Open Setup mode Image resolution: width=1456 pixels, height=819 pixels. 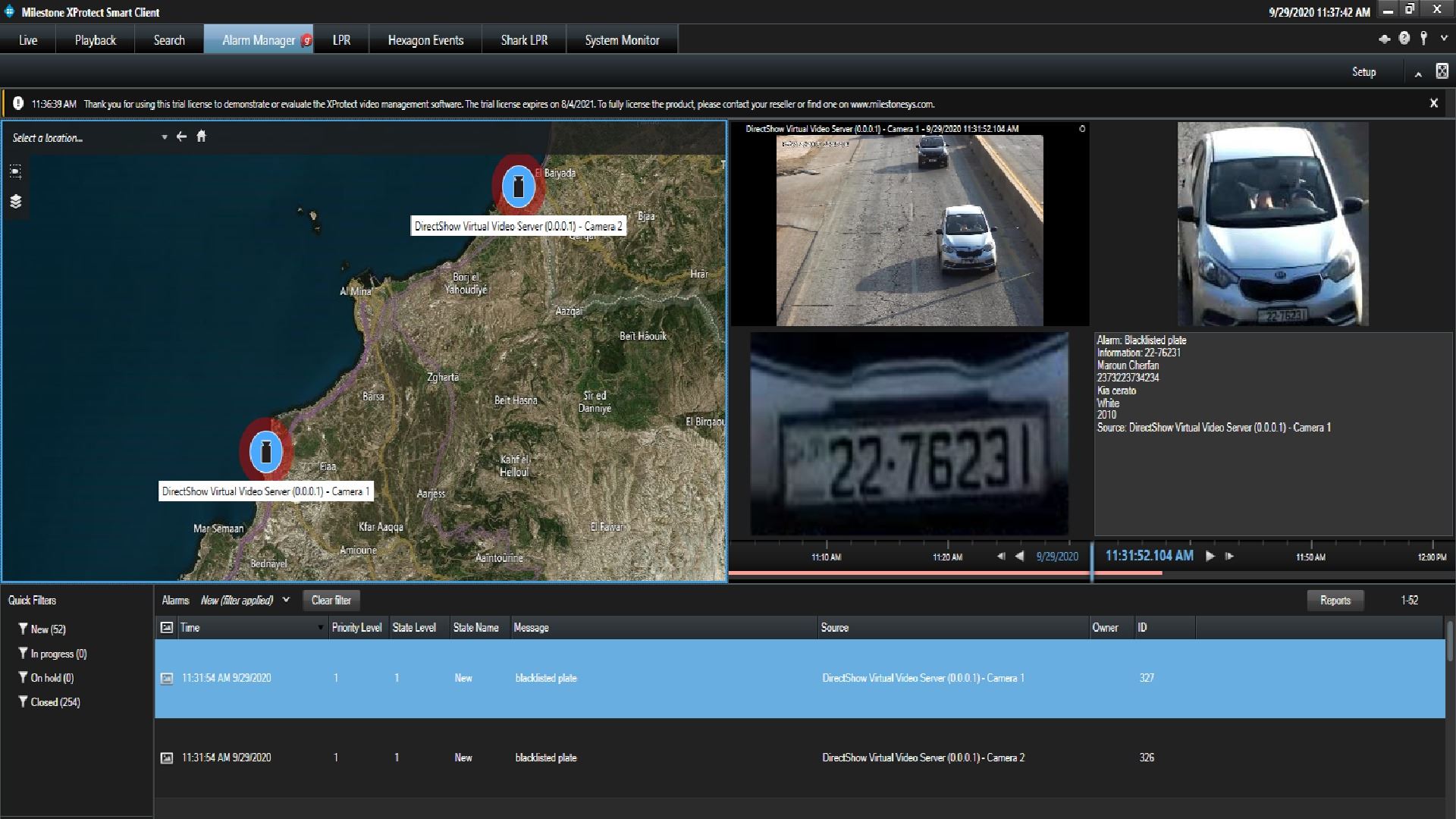click(x=1363, y=72)
